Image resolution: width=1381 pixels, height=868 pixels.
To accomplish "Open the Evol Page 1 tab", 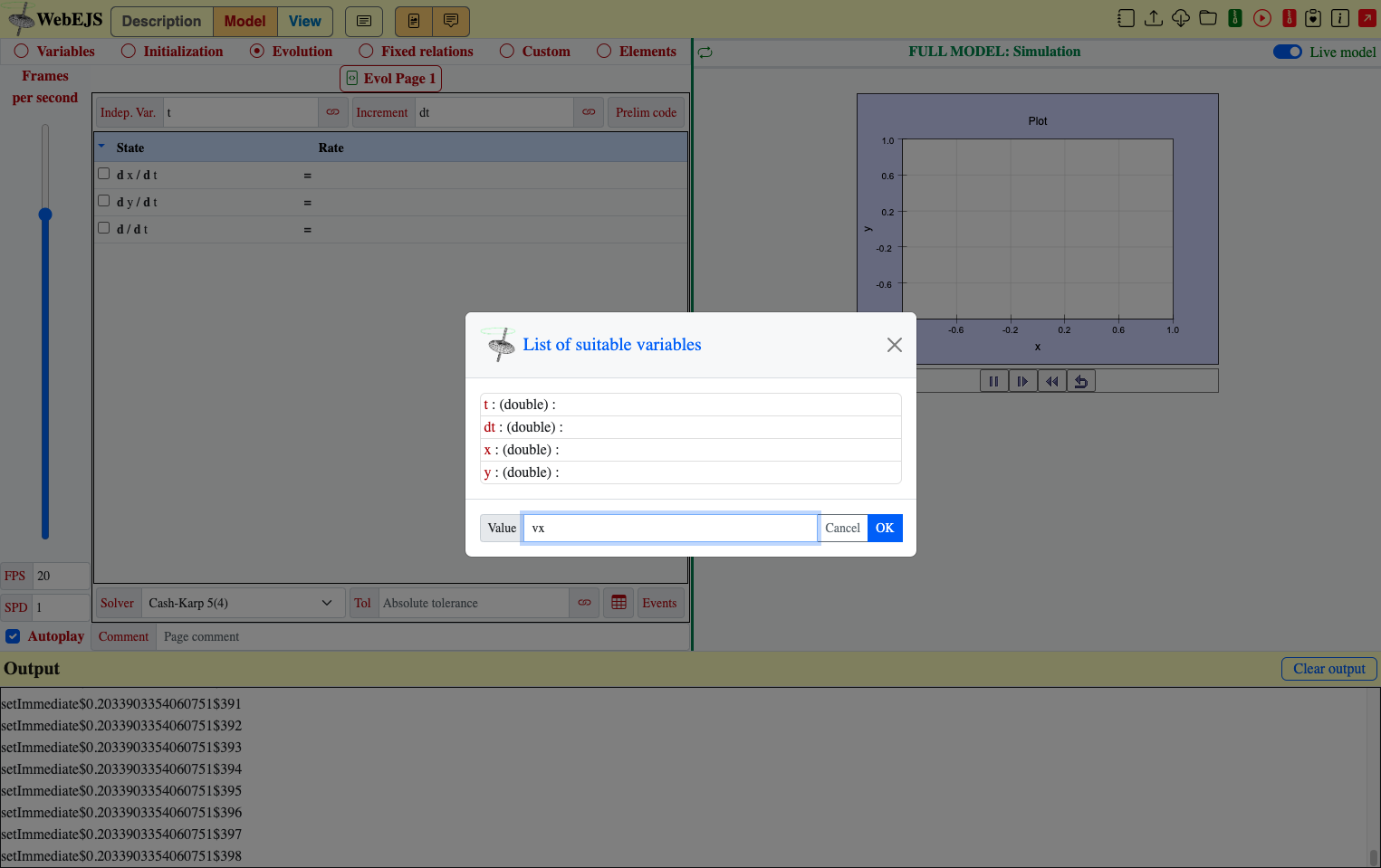I will (391, 79).
